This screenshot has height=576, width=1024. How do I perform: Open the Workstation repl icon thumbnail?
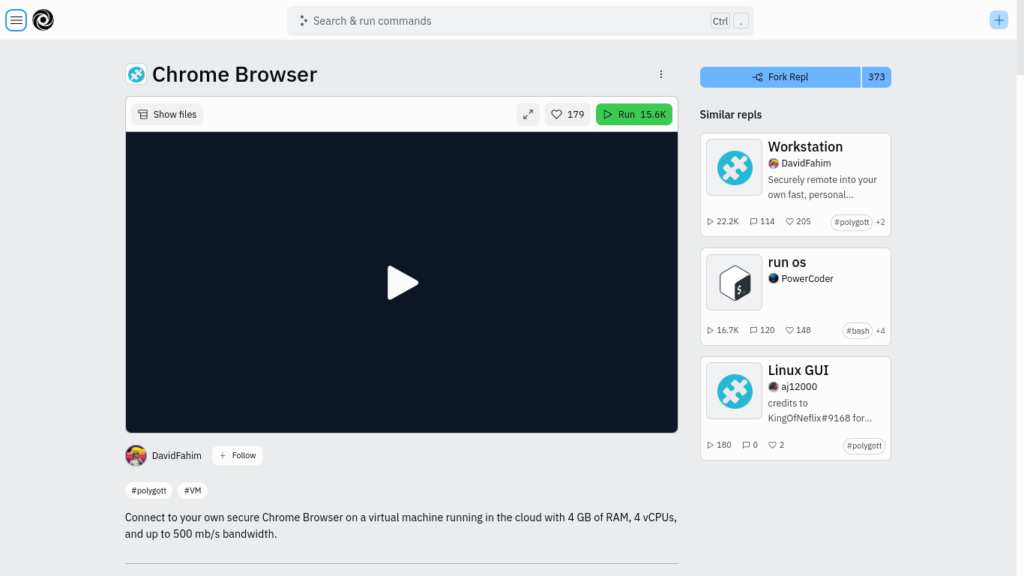[734, 167]
